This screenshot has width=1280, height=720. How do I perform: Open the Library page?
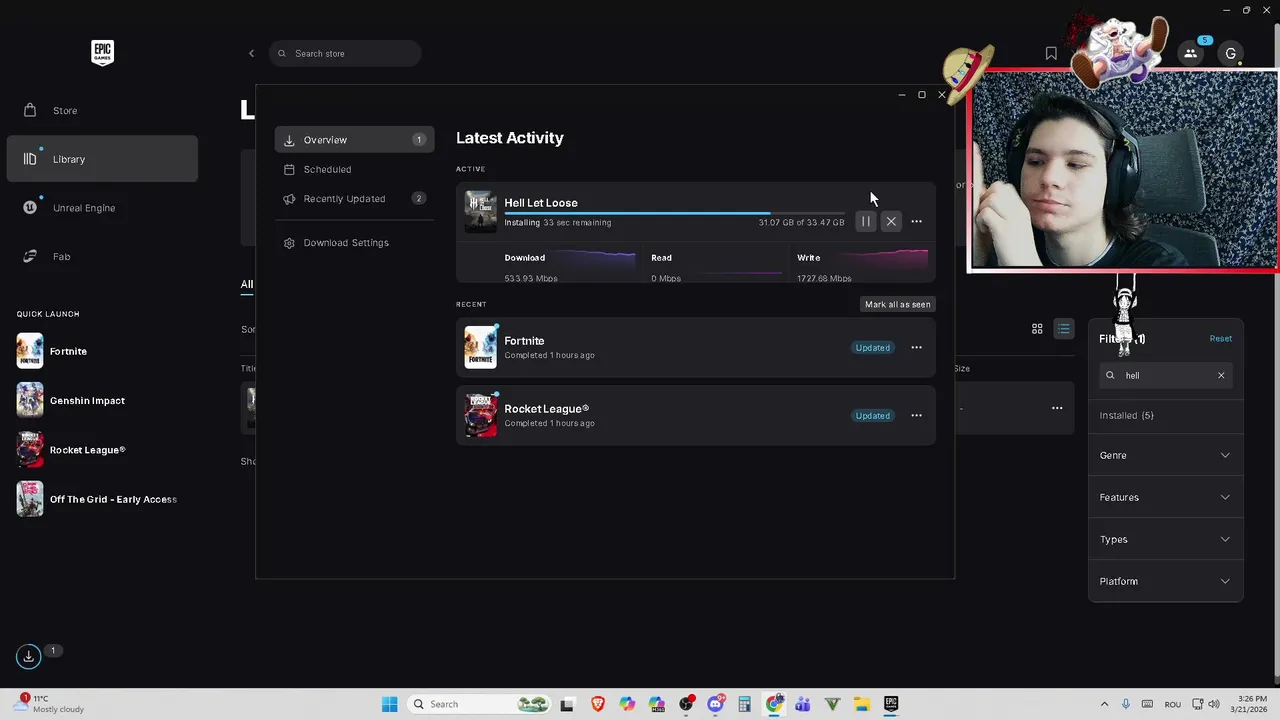102,159
